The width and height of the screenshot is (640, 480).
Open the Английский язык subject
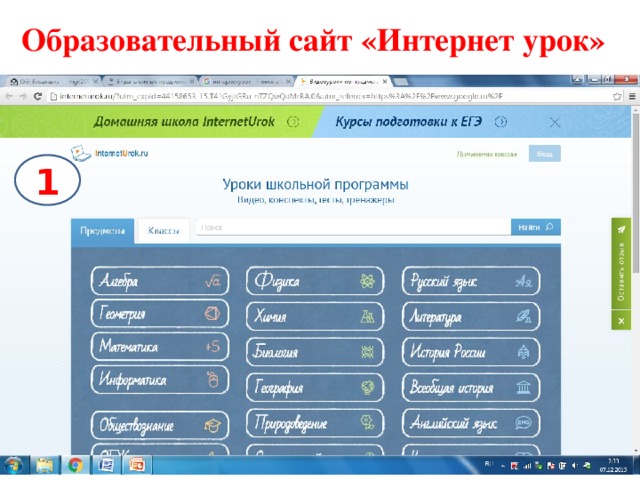pos(471,423)
